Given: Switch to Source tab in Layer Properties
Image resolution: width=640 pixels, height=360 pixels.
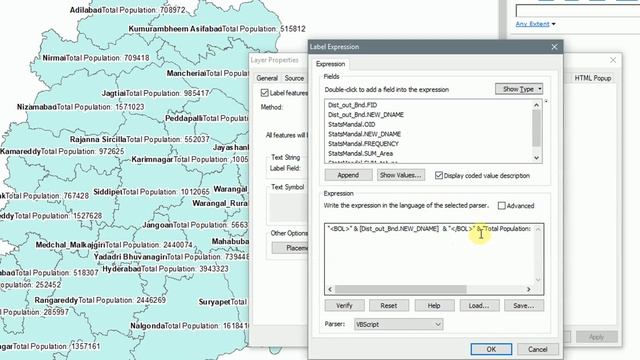Looking at the screenshot, I should click(294, 78).
